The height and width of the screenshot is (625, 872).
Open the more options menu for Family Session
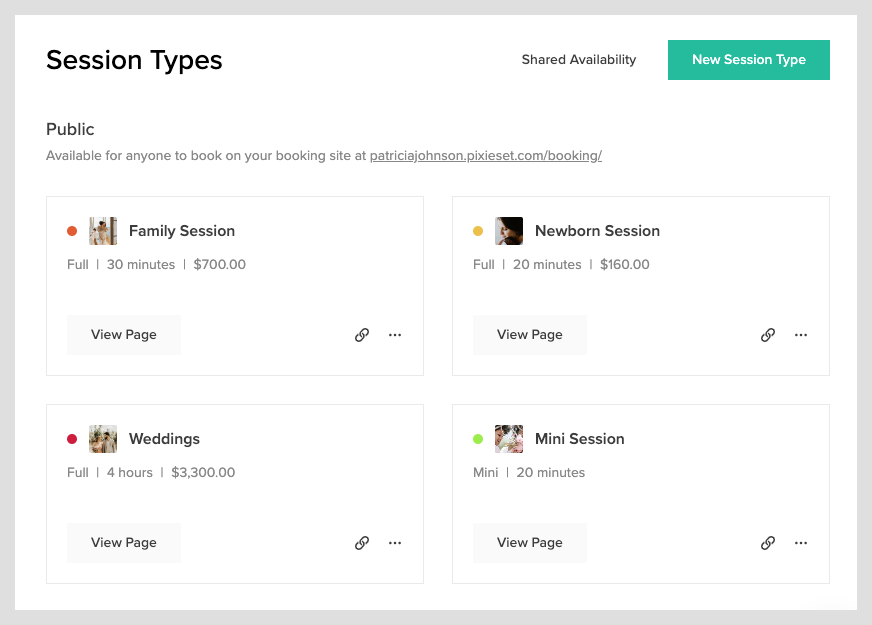point(395,334)
